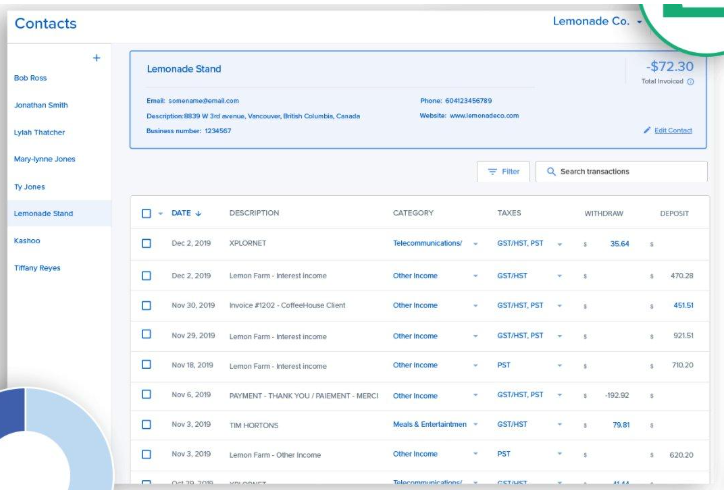Click the 451.51 deposit amount

click(x=683, y=306)
